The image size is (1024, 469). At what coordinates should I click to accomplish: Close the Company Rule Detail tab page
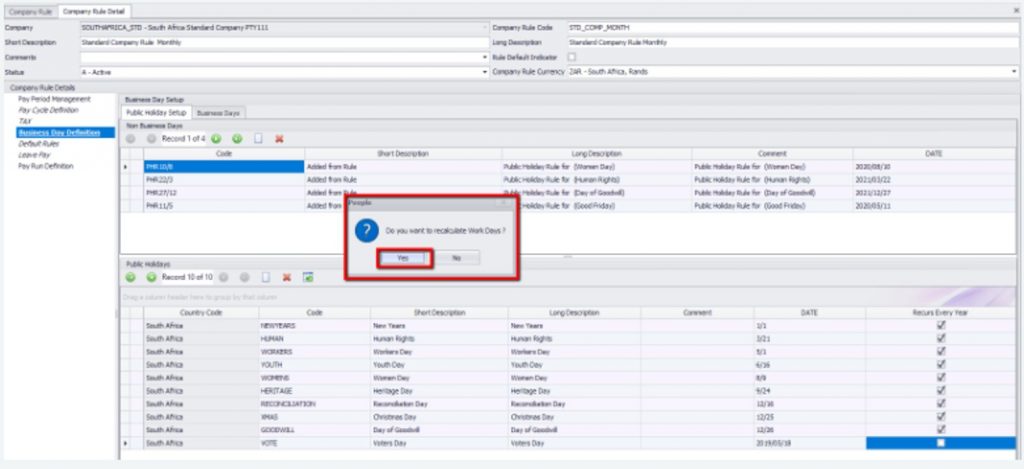point(1016,10)
